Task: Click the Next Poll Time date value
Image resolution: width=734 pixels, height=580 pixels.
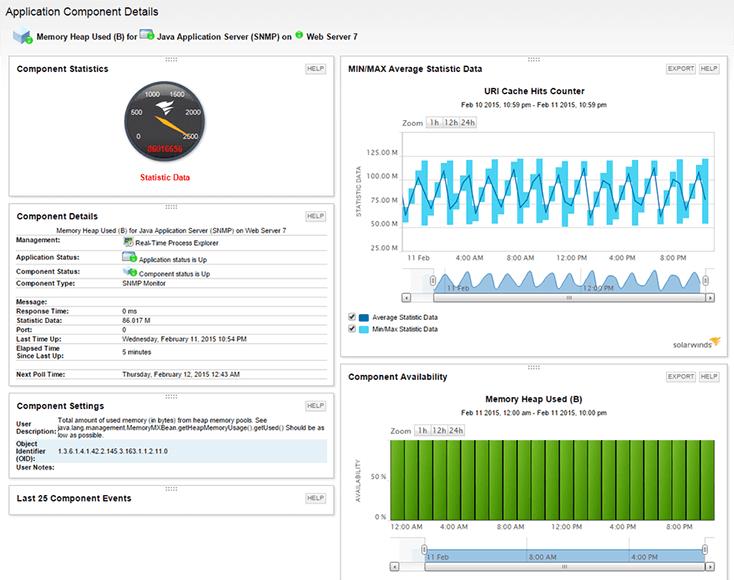Action: pos(181,374)
